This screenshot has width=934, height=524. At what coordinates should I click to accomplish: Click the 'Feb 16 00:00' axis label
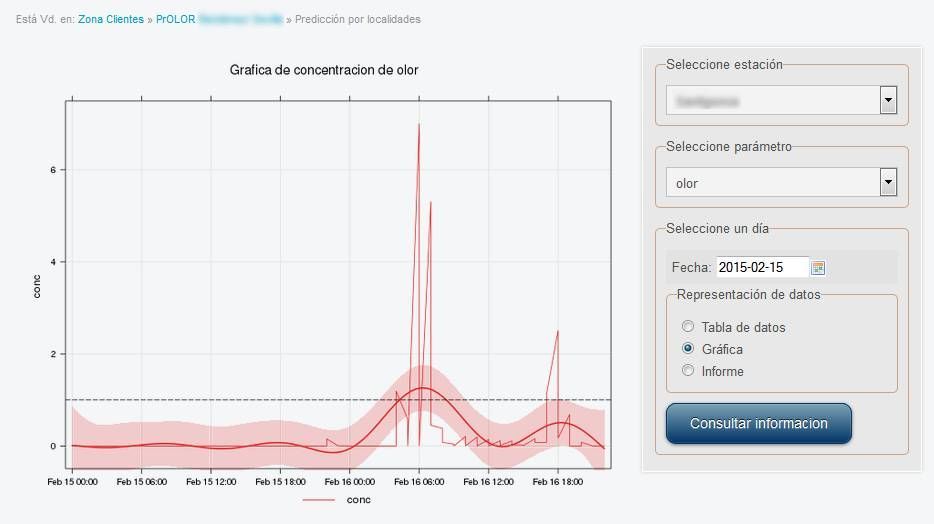pyautogui.click(x=350, y=482)
